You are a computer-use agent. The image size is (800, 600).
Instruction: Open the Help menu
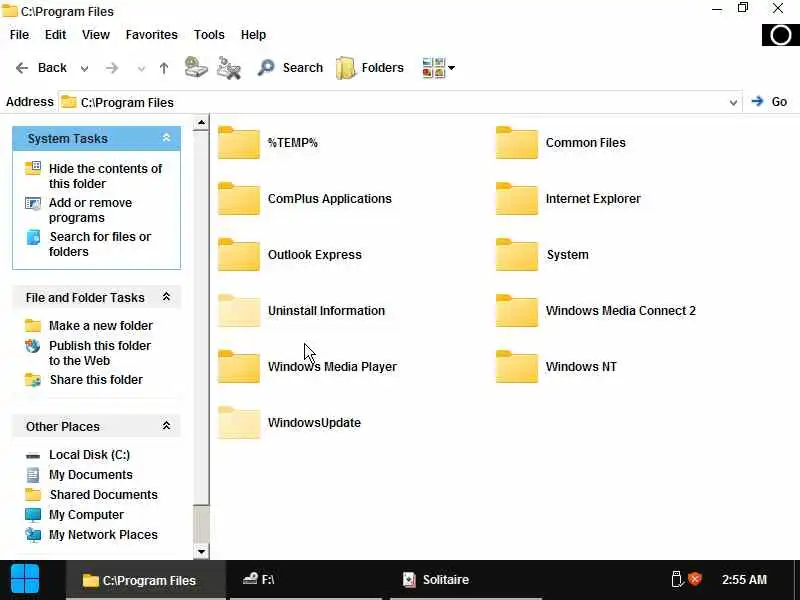pos(254,35)
